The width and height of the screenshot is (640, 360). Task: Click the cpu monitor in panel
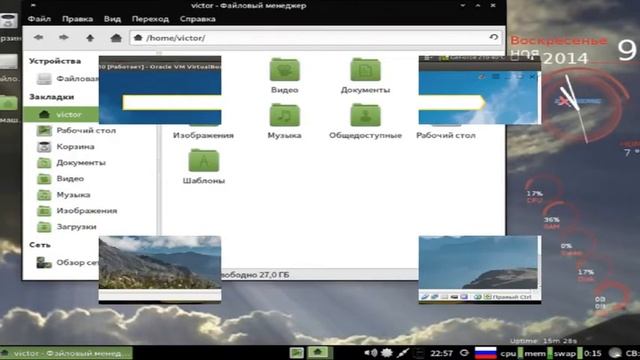point(508,353)
